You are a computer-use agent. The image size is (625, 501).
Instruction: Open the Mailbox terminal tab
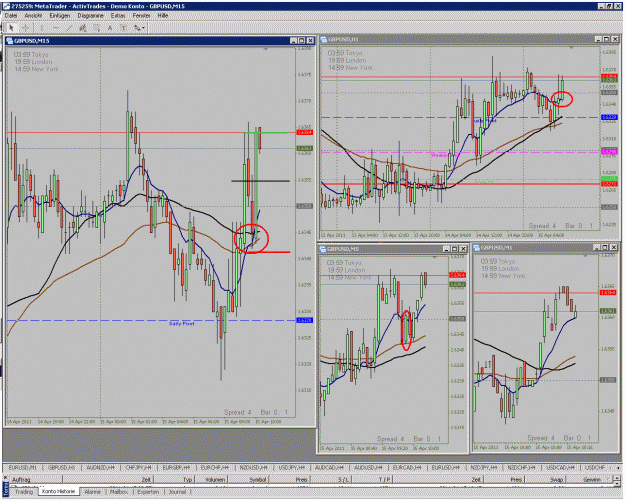coord(118,492)
